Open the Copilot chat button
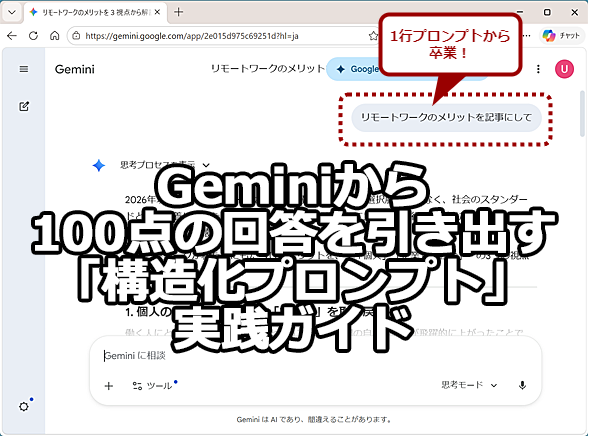The height and width of the screenshot is (437, 589). (562, 36)
